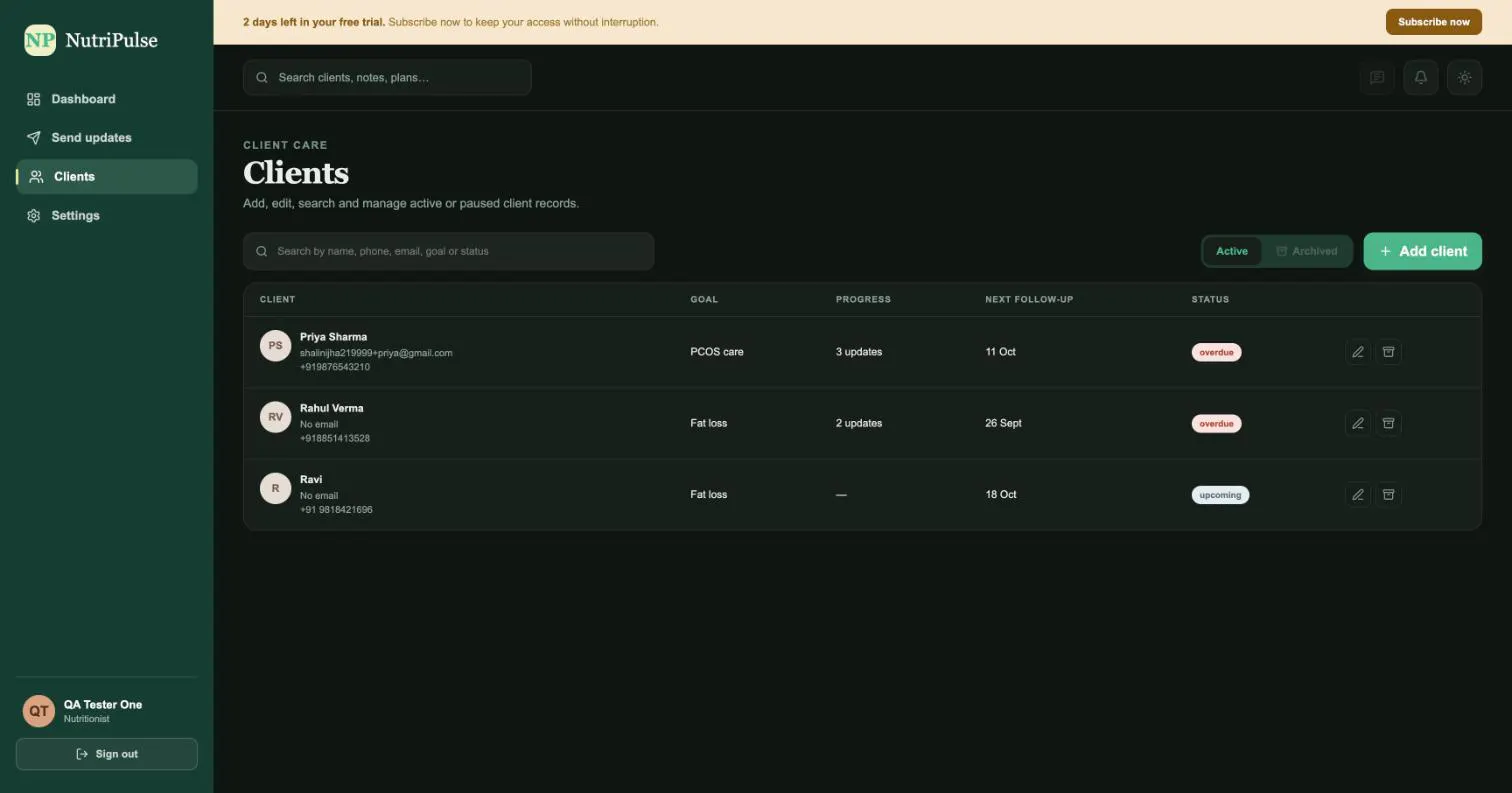Click the phone number +918851413528
Image resolution: width=1512 pixels, height=793 pixels.
tap(335, 438)
